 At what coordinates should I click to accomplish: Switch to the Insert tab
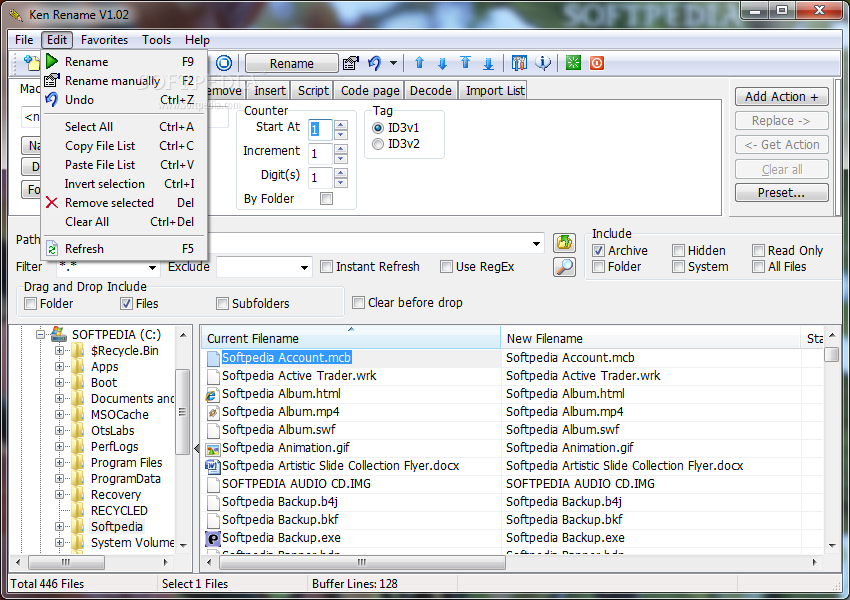point(269,91)
